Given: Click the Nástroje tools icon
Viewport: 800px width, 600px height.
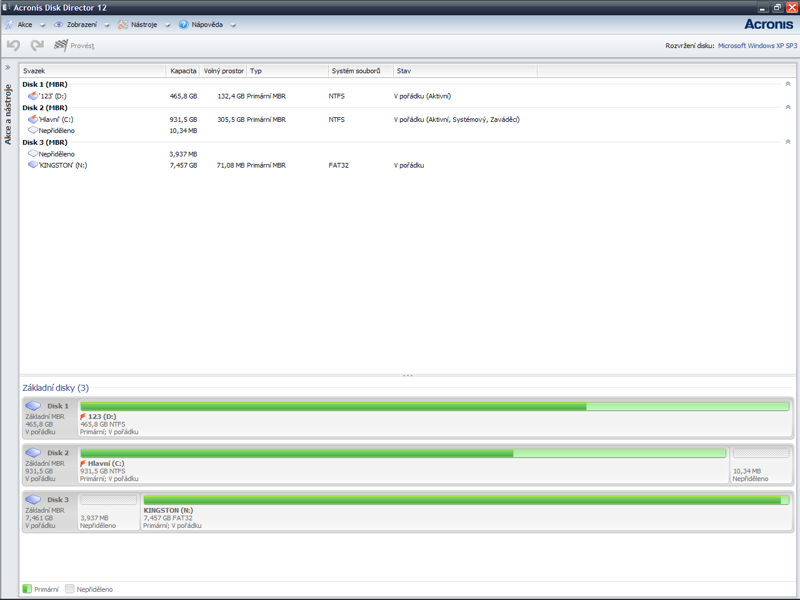Looking at the screenshot, I should [x=123, y=24].
